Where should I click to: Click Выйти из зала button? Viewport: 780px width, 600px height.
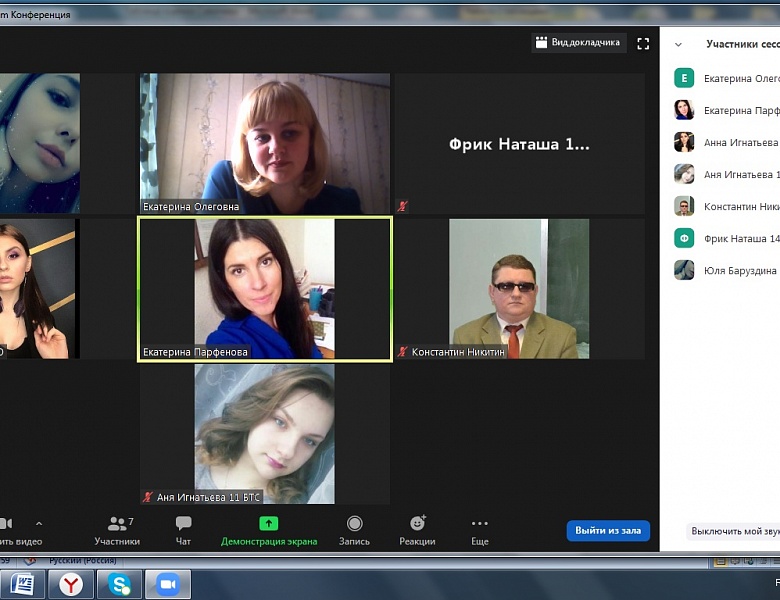[608, 530]
